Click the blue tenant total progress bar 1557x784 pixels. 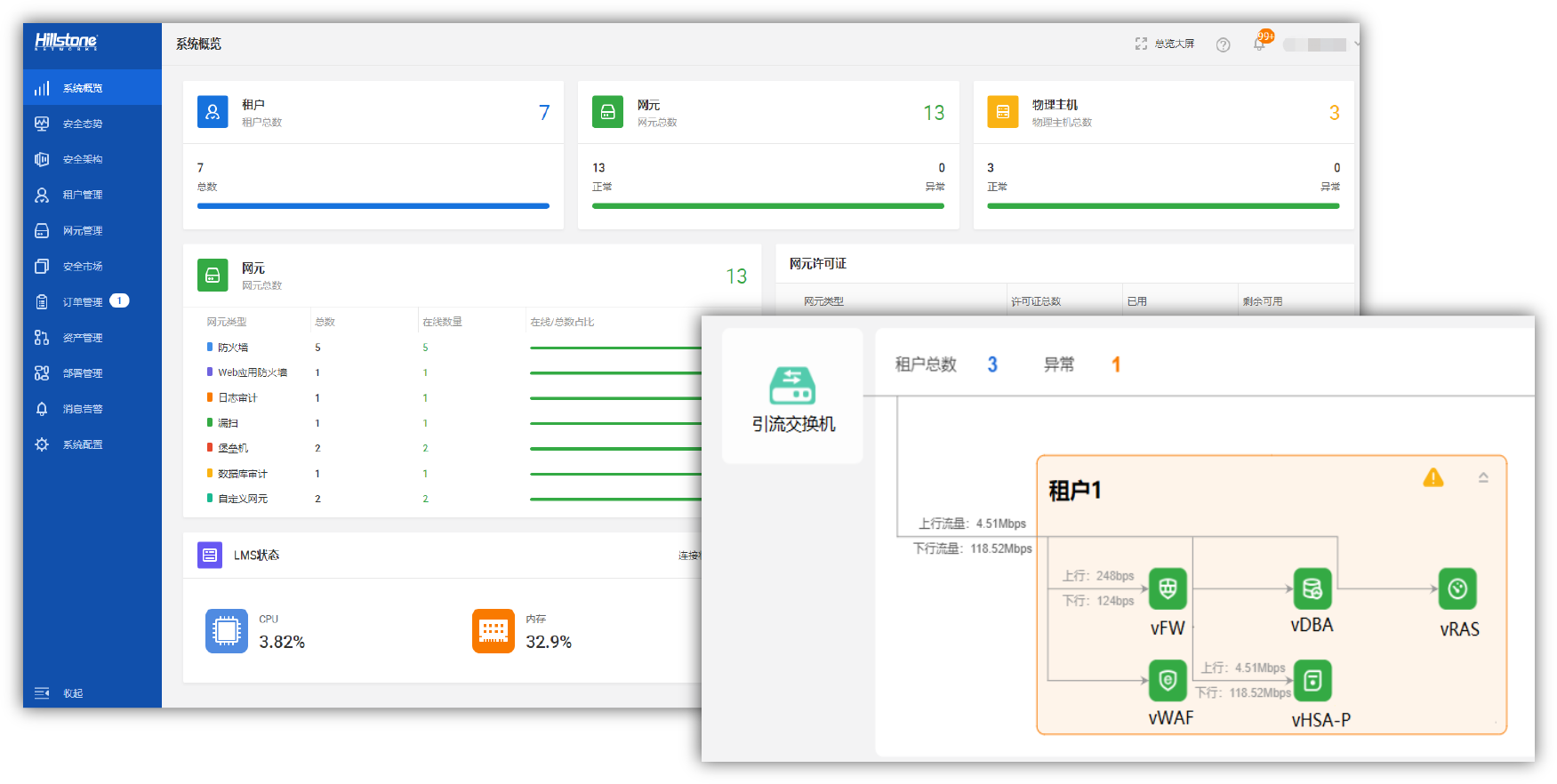(x=373, y=205)
